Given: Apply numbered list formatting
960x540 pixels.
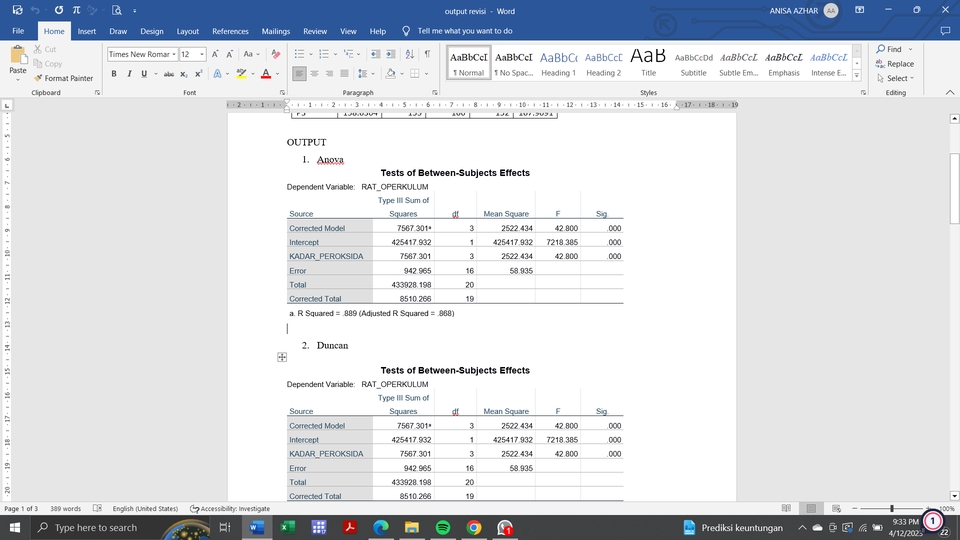Looking at the screenshot, I should click(x=324, y=54).
